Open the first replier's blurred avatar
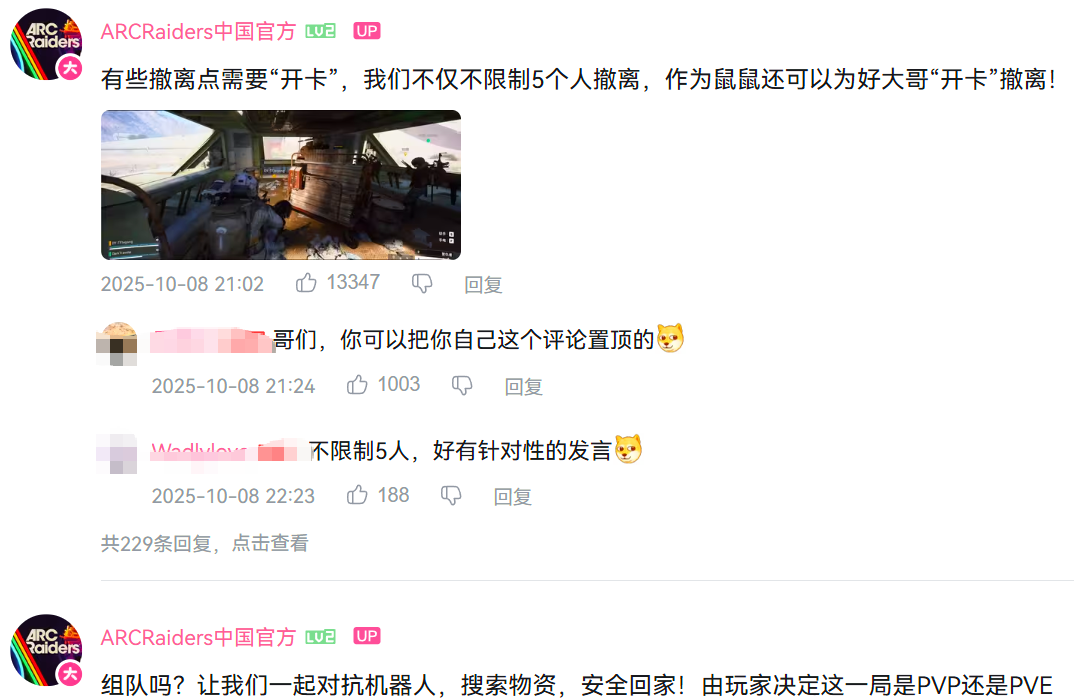This screenshot has height=699, width=1074. pos(116,344)
